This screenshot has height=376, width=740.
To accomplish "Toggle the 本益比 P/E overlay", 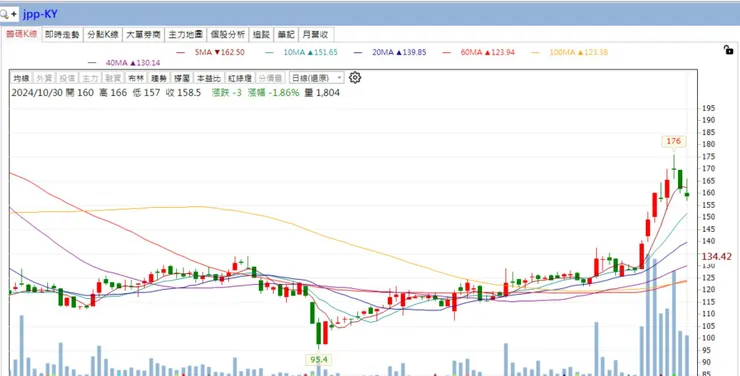I will coord(208,78).
